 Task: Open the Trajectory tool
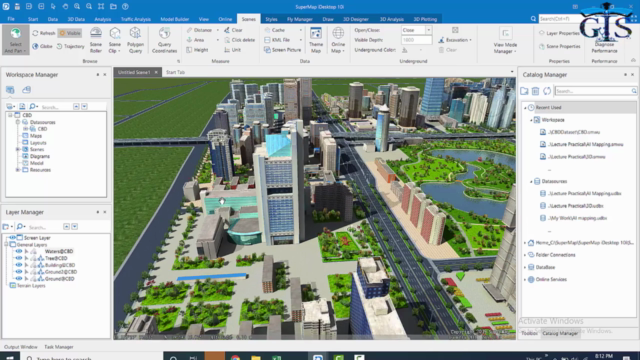[x=71, y=47]
